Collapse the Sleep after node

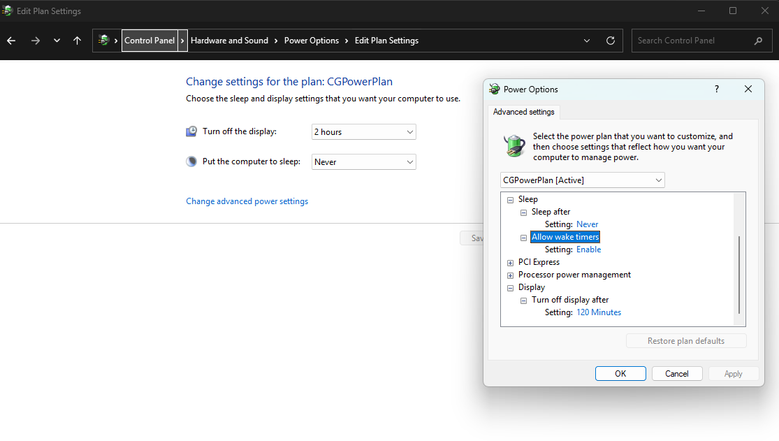coord(523,213)
